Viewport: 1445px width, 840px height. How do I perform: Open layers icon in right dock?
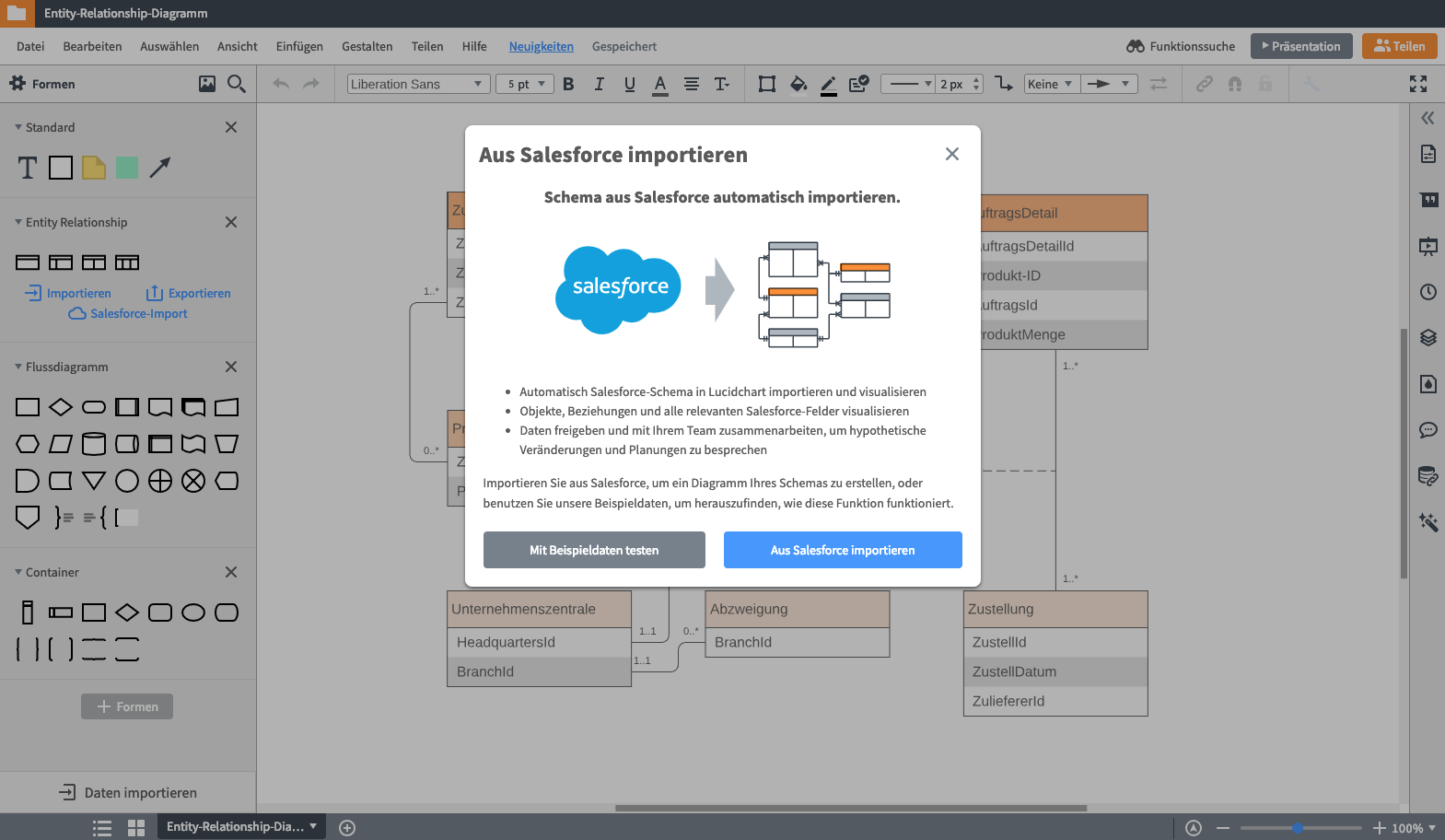tap(1428, 337)
